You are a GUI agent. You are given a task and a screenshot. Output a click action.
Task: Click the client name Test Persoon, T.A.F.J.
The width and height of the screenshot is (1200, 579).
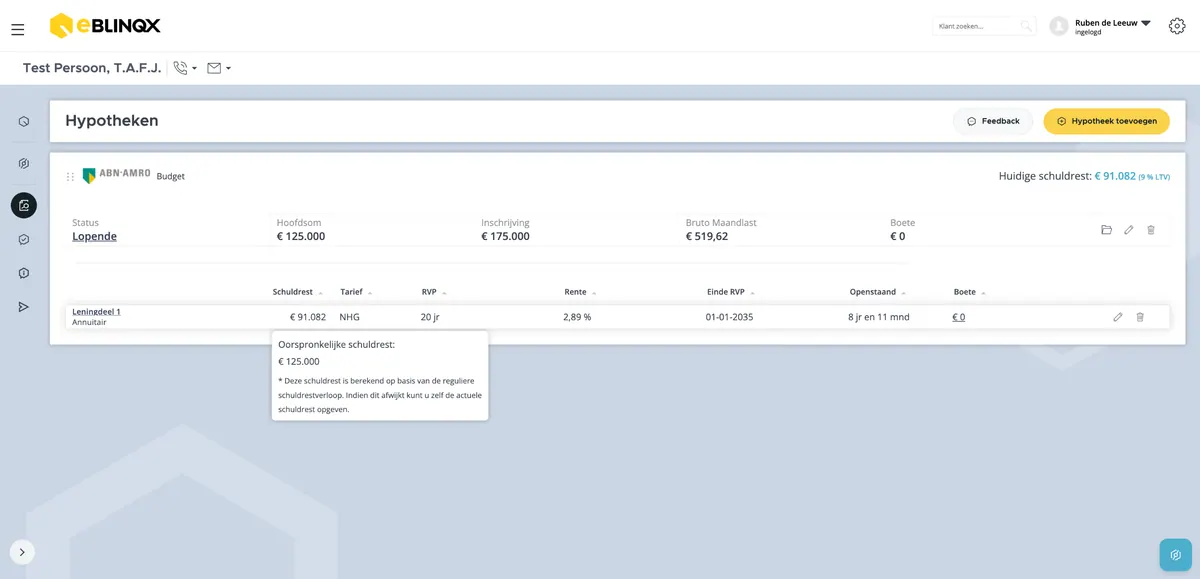[92, 68]
